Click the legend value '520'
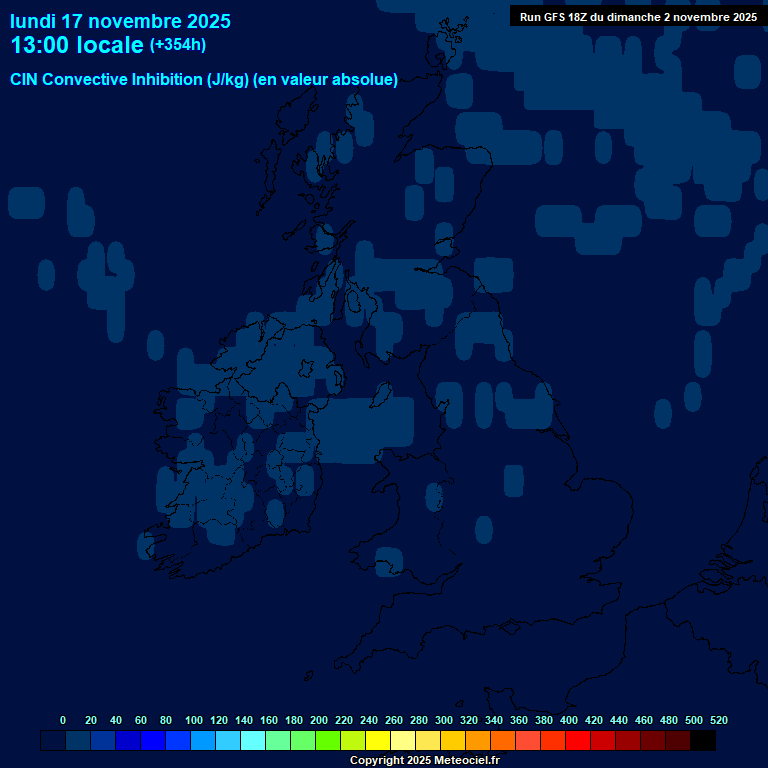 (719, 720)
